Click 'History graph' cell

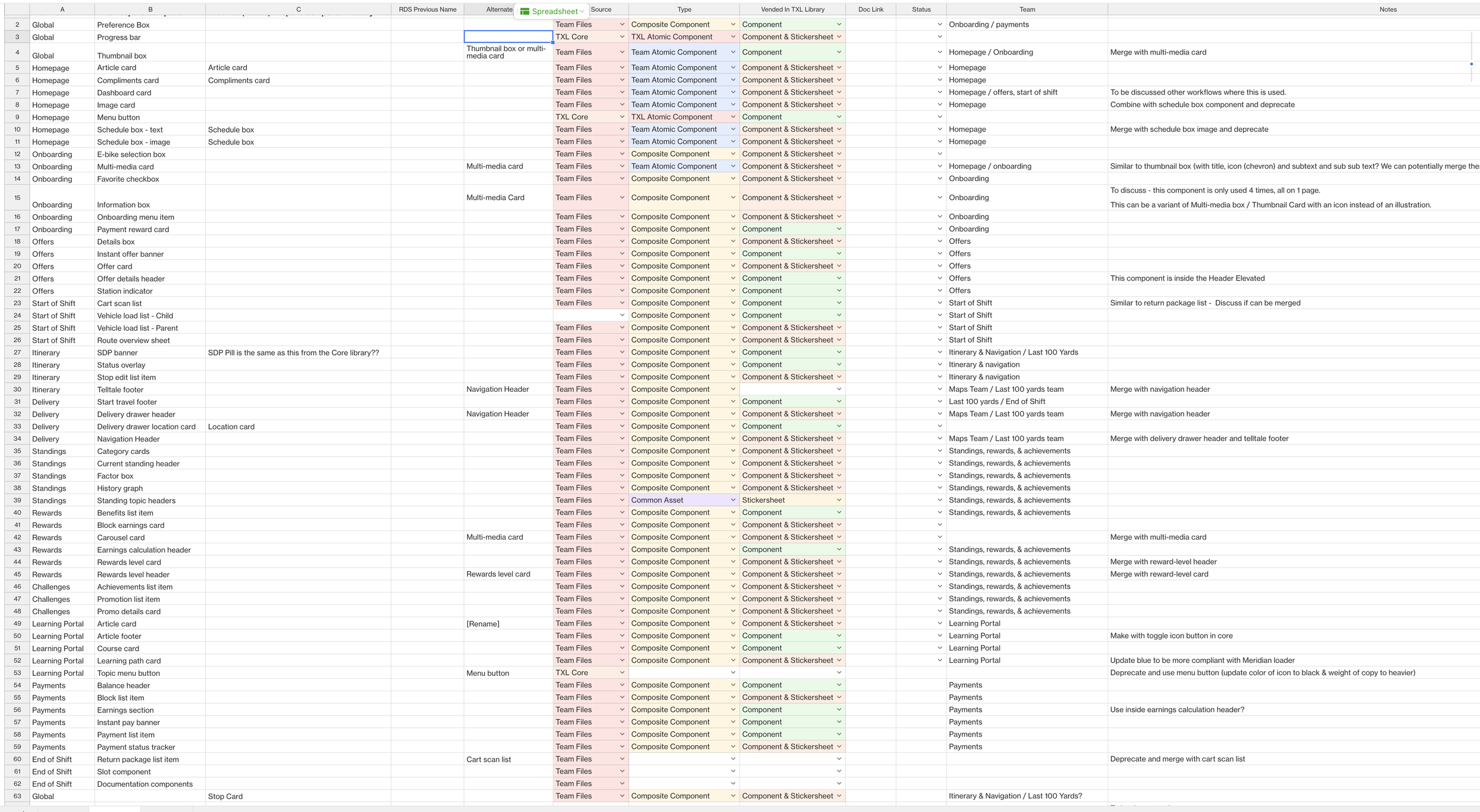150,488
